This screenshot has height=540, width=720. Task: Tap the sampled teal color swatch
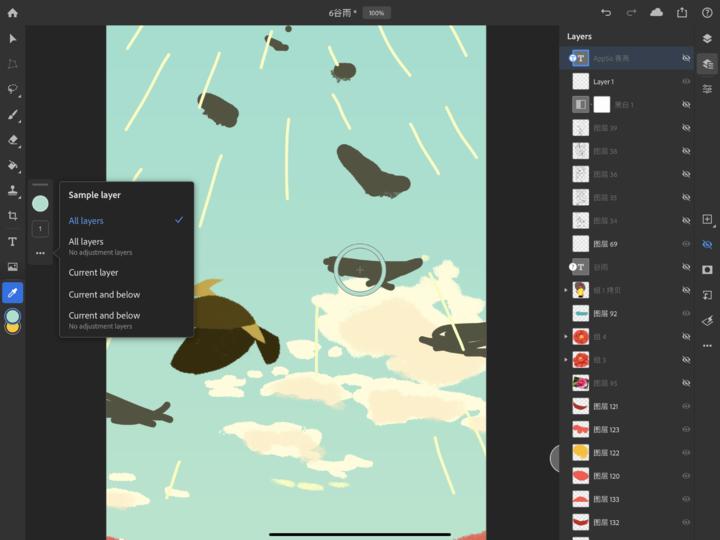pyautogui.click(x=40, y=204)
